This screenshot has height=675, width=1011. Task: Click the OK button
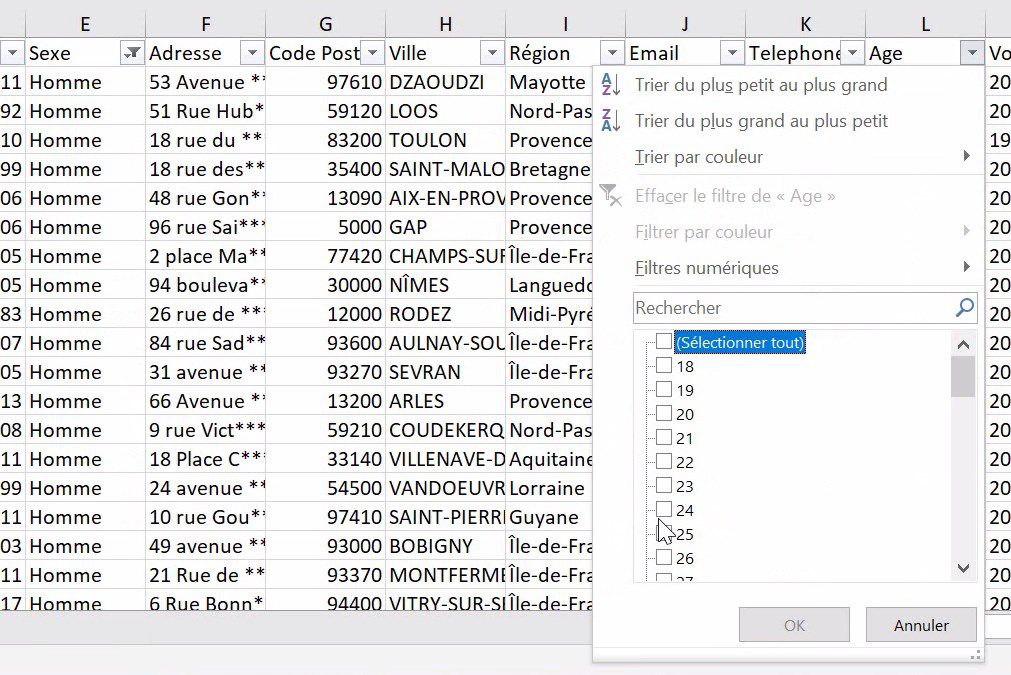tap(794, 624)
